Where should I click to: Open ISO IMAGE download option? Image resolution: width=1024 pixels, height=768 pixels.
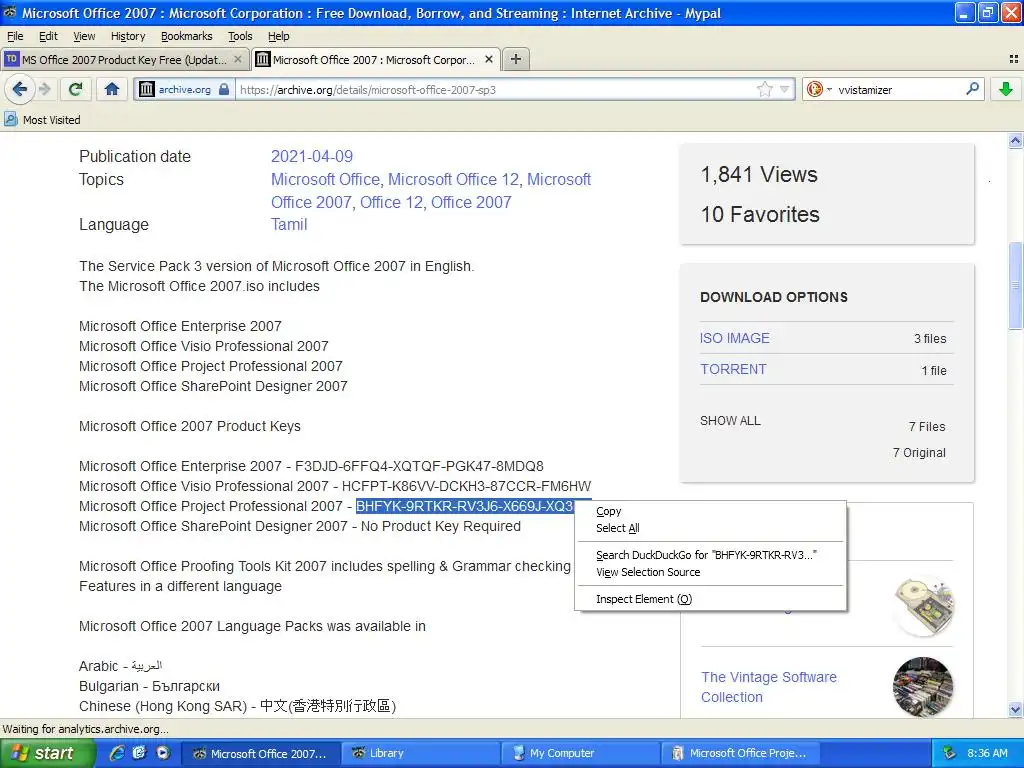pos(735,338)
